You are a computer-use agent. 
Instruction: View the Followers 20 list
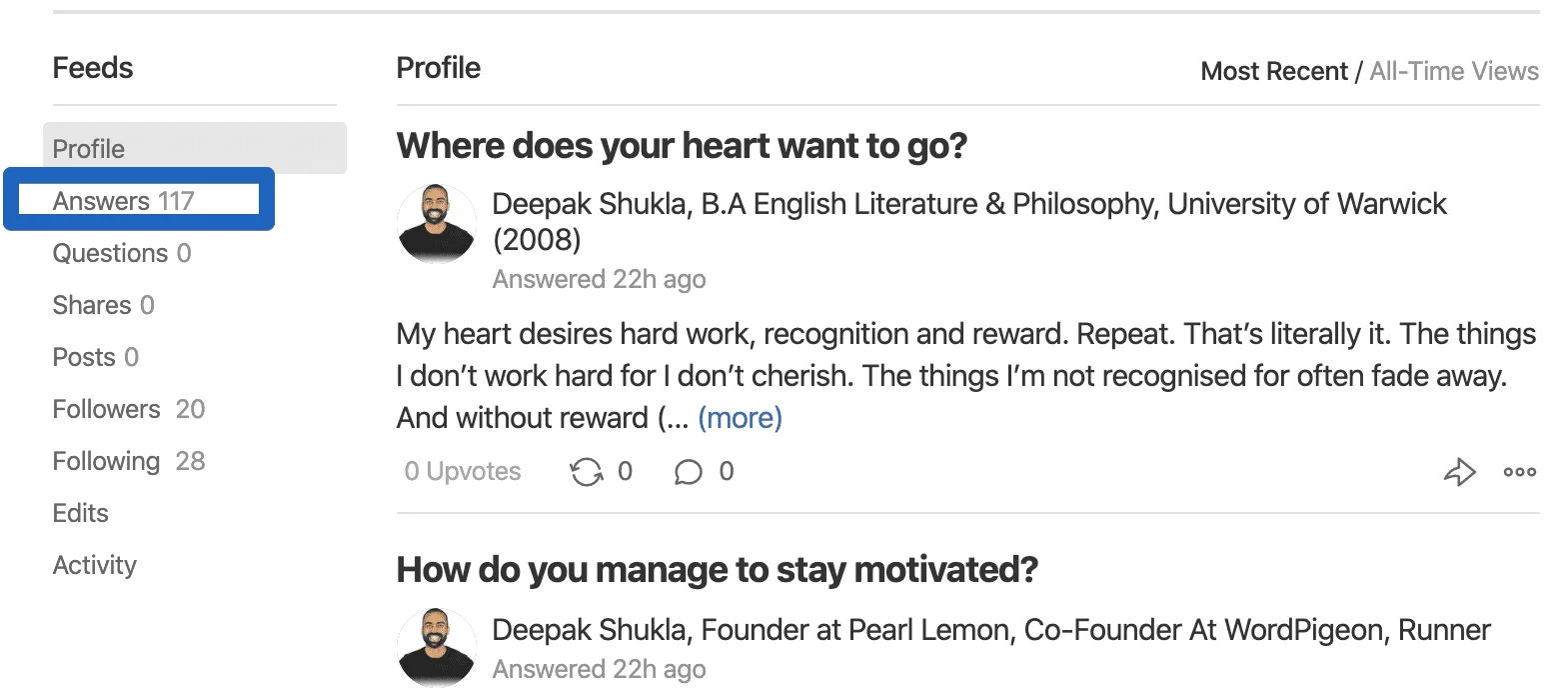click(x=129, y=409)
